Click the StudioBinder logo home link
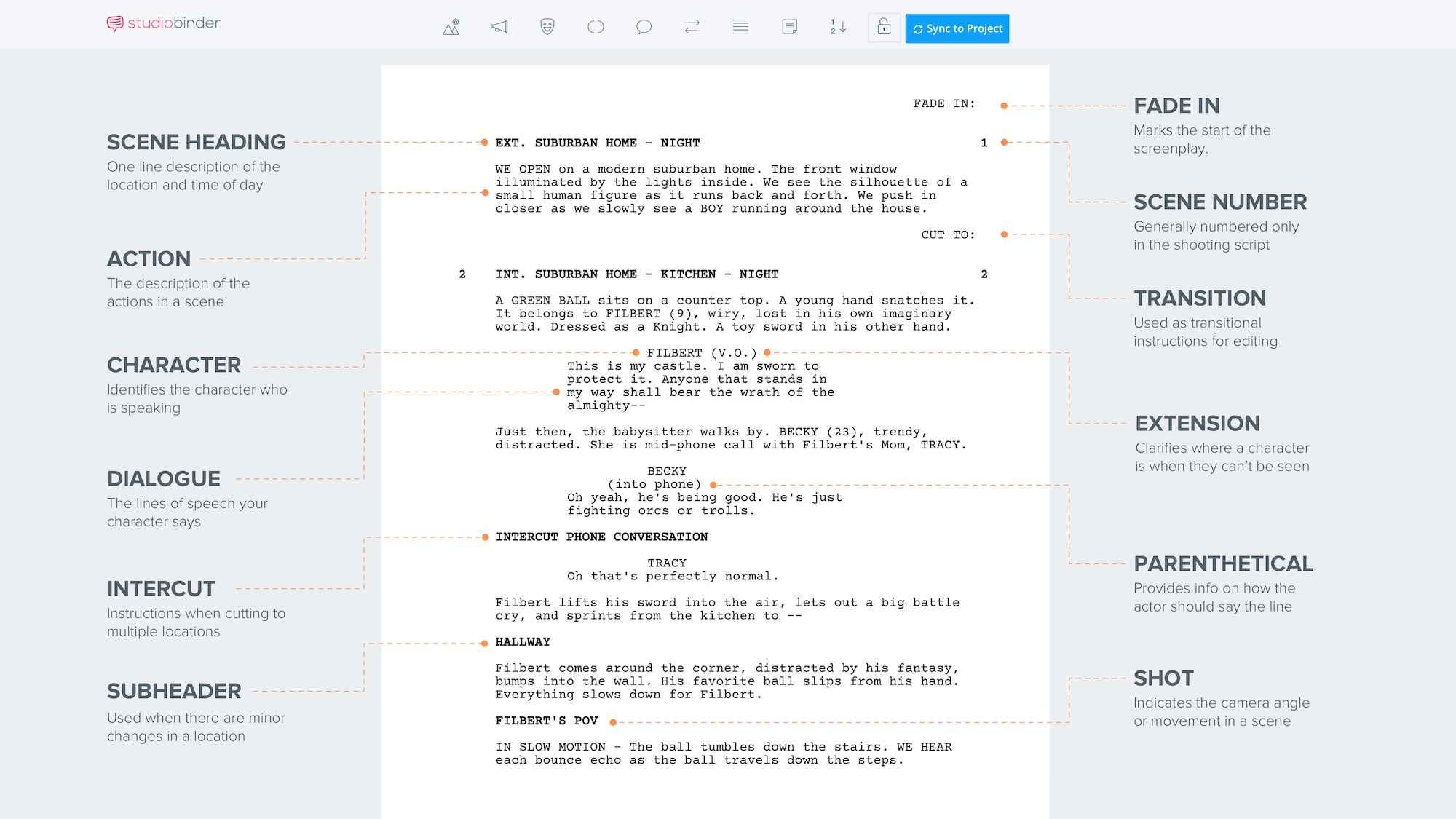Viewport: 1456px width, 819px height. click(x=165, y=27)
